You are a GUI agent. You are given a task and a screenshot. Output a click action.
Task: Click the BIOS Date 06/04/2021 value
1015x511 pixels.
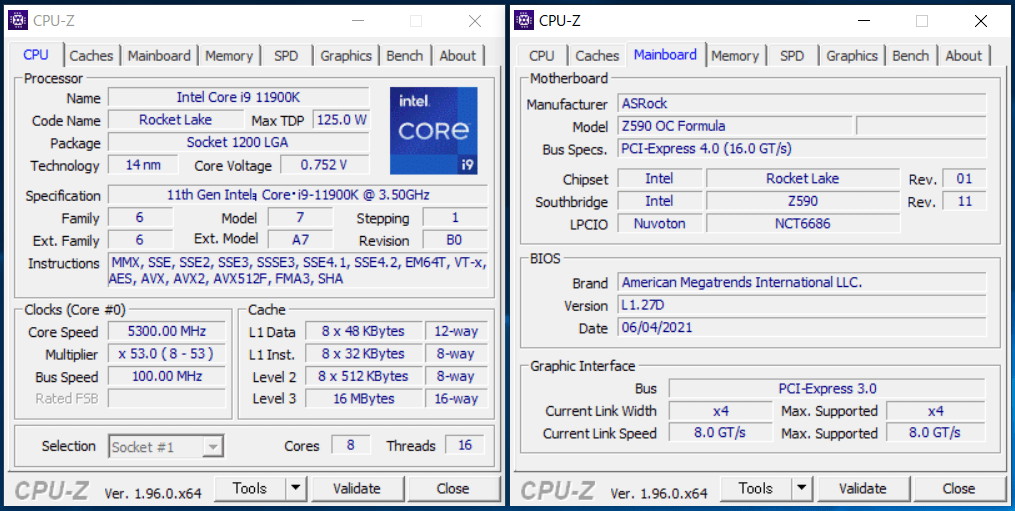coord(802,327)
